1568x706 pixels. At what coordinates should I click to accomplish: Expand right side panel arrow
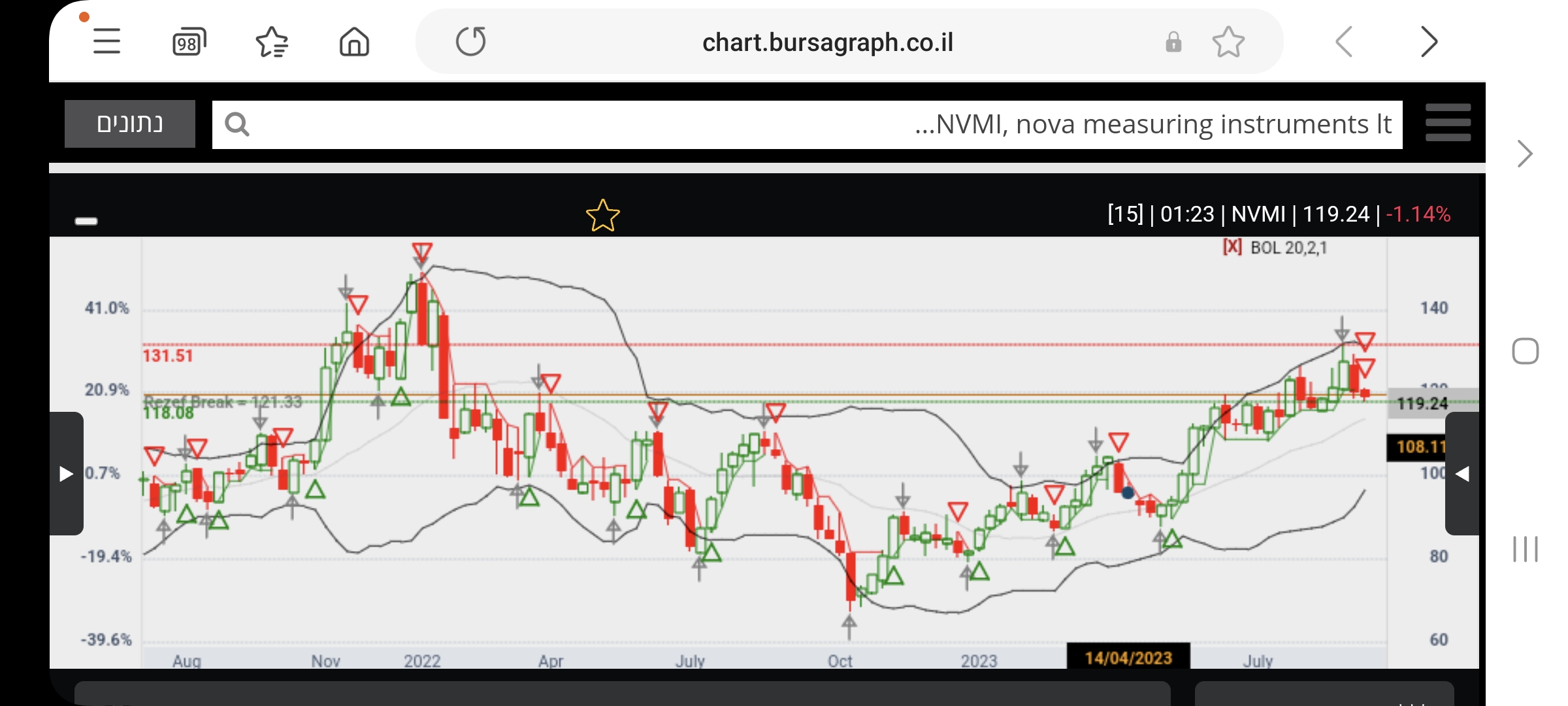point(1463,473)
